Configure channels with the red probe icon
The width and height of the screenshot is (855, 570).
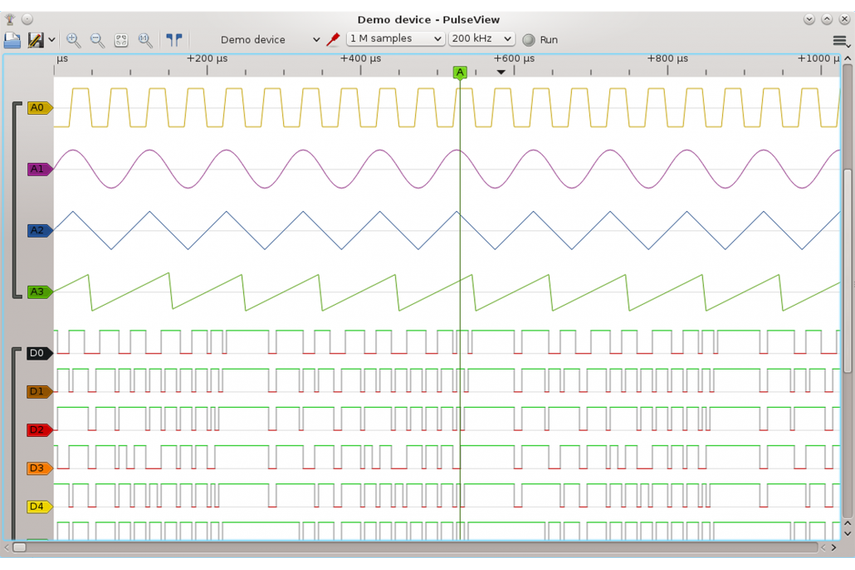click(x=333, y=40)
